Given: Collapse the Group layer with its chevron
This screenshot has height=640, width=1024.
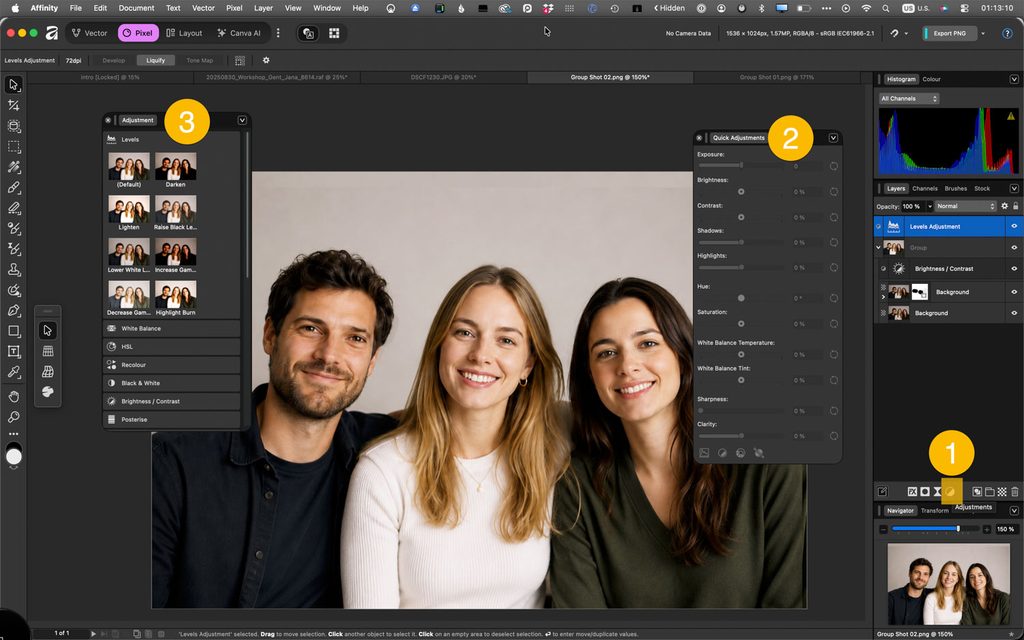Looking at the screenshot, I should point(878,248).
